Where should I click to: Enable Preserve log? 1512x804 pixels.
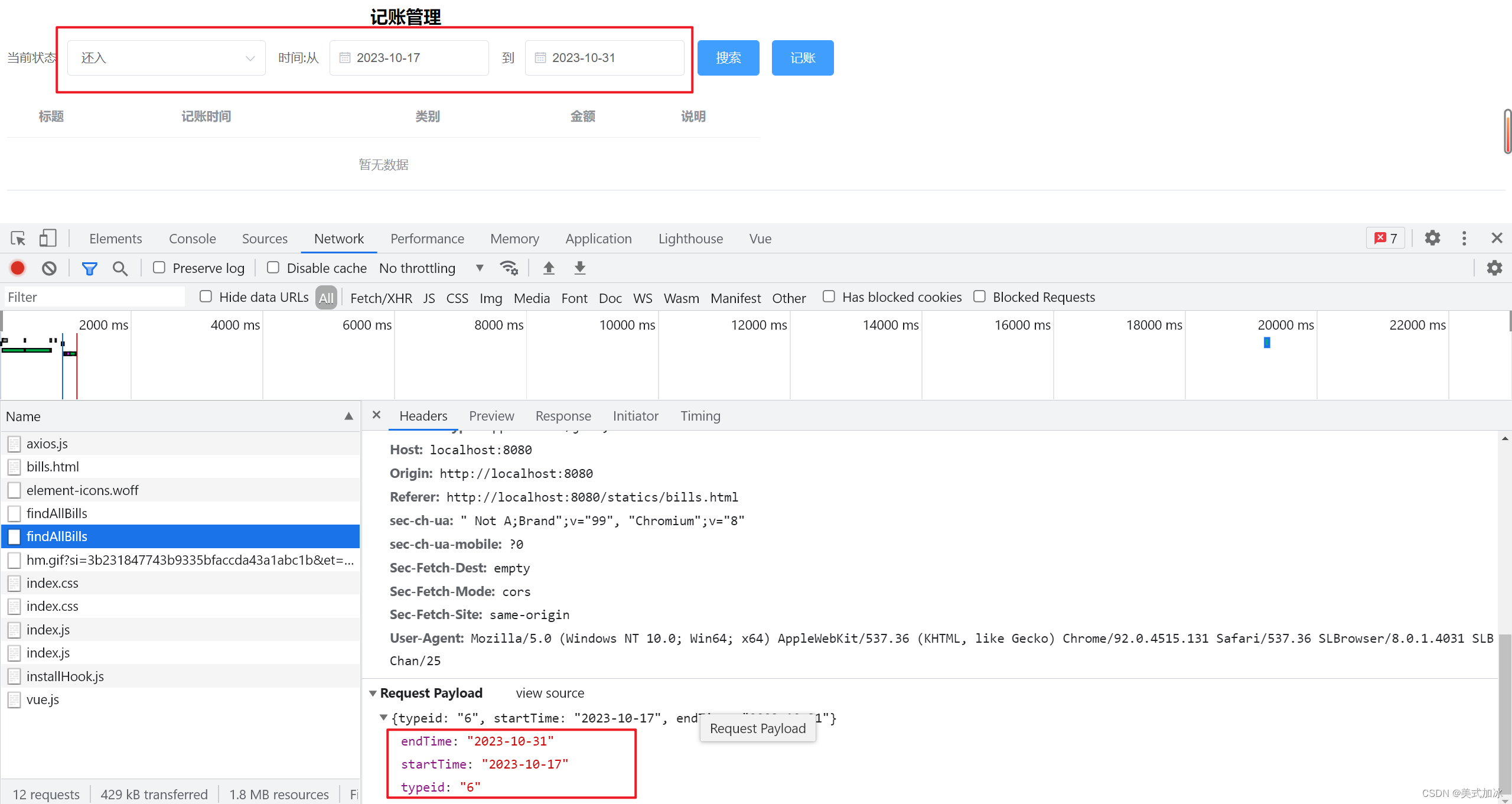pyautogui.click(x=158, y=268)
